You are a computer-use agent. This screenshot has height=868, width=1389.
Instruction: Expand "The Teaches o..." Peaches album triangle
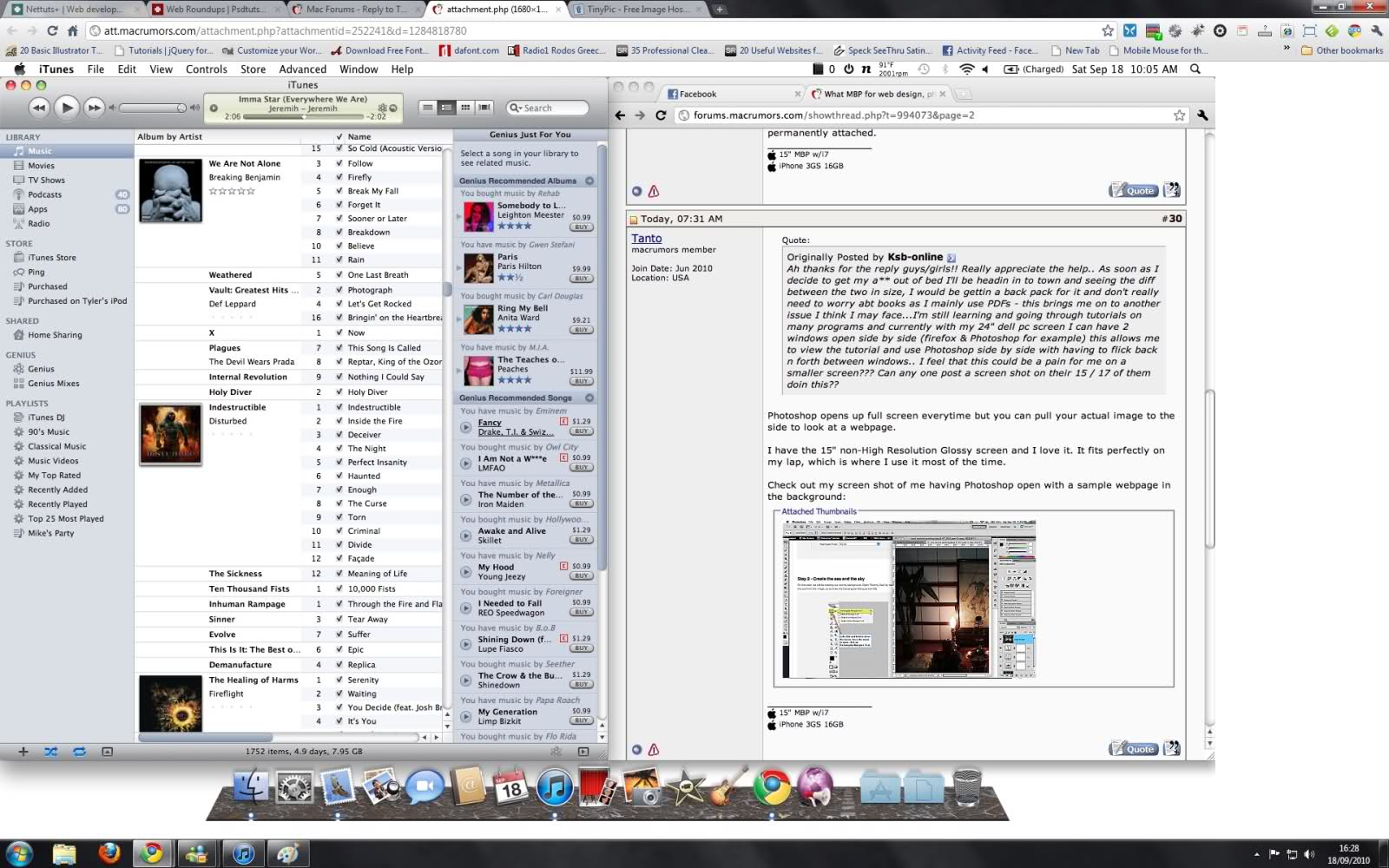coord(459,371)
